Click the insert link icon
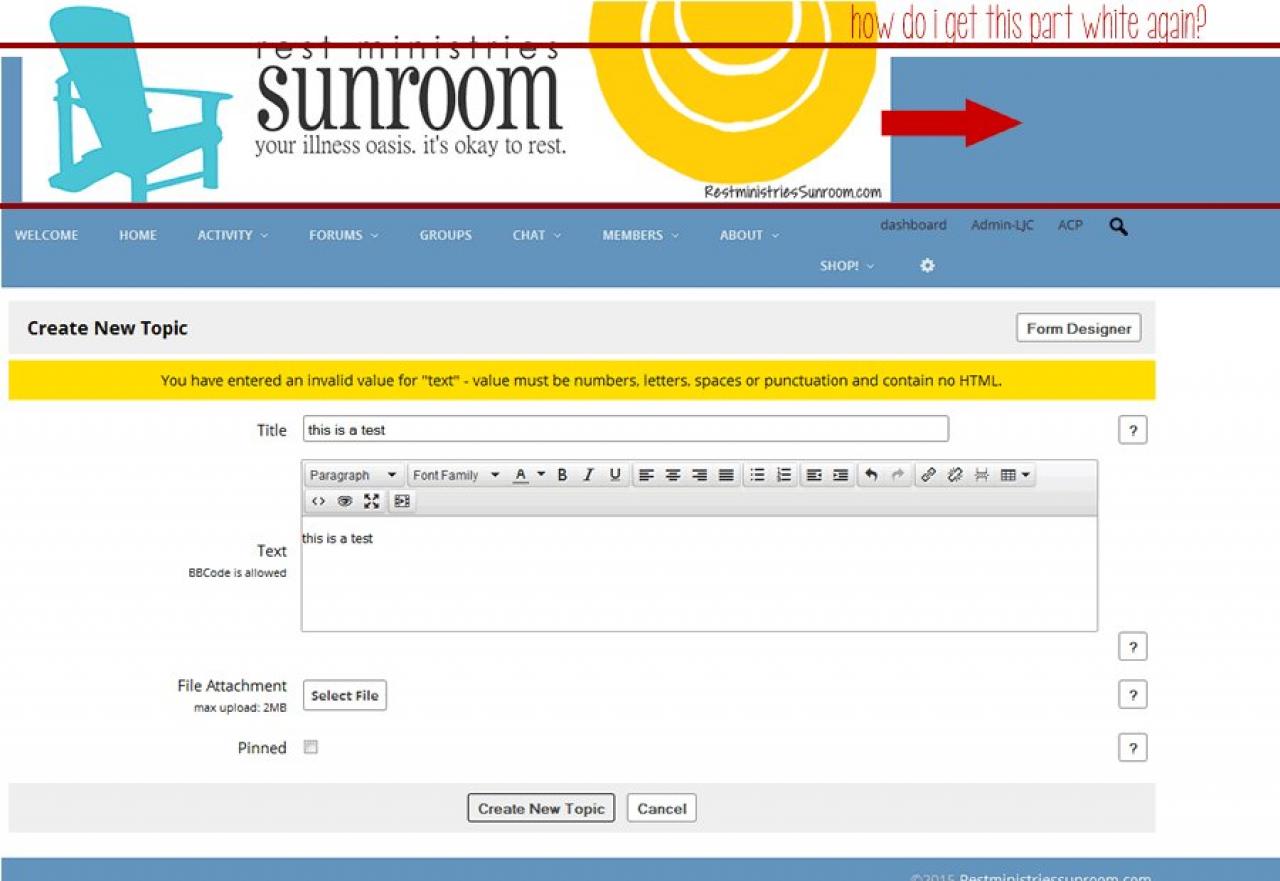 [x=928, y=475]
